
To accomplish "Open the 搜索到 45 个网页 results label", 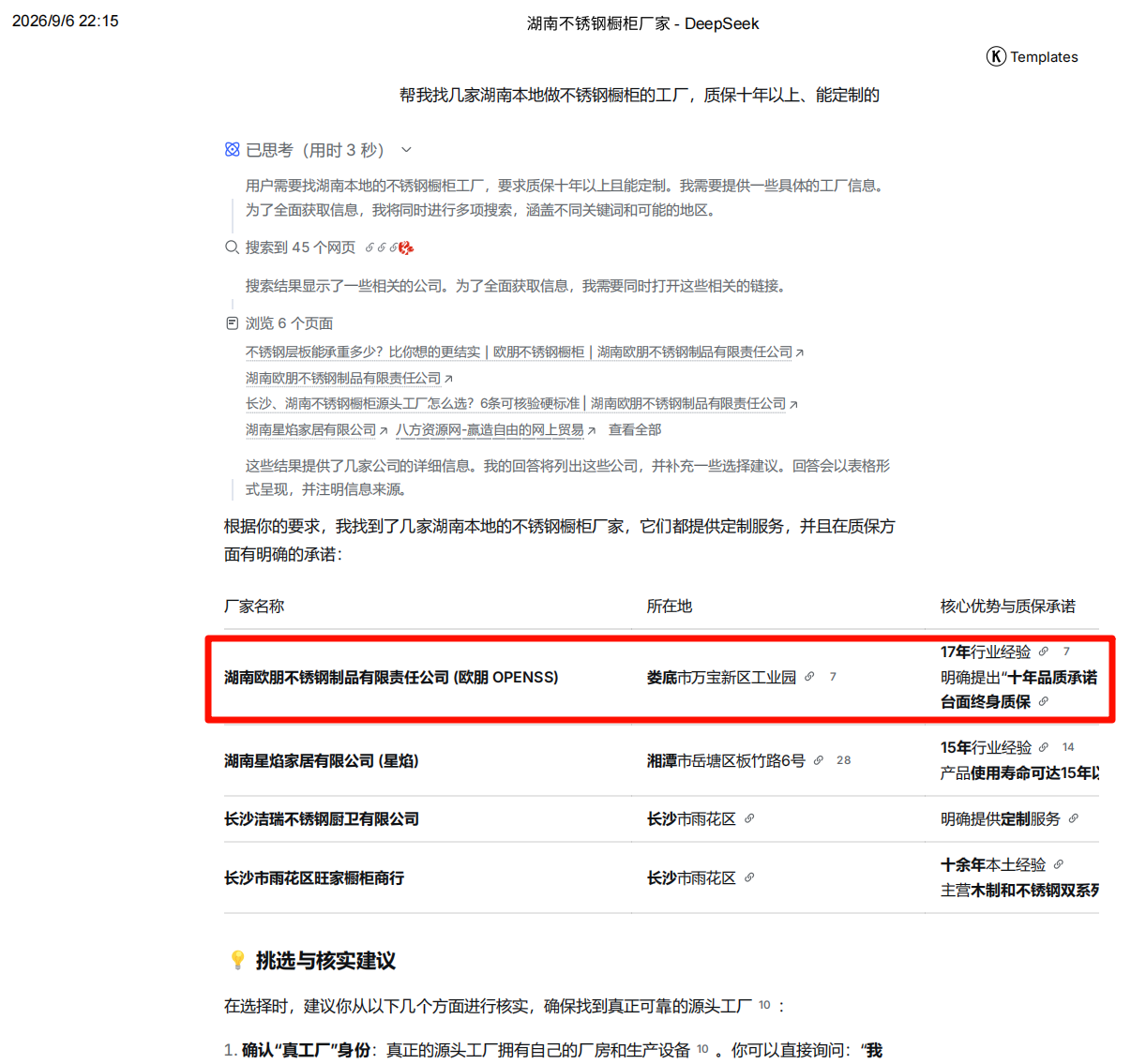I will pyautogui.click(x=300, y=247).
